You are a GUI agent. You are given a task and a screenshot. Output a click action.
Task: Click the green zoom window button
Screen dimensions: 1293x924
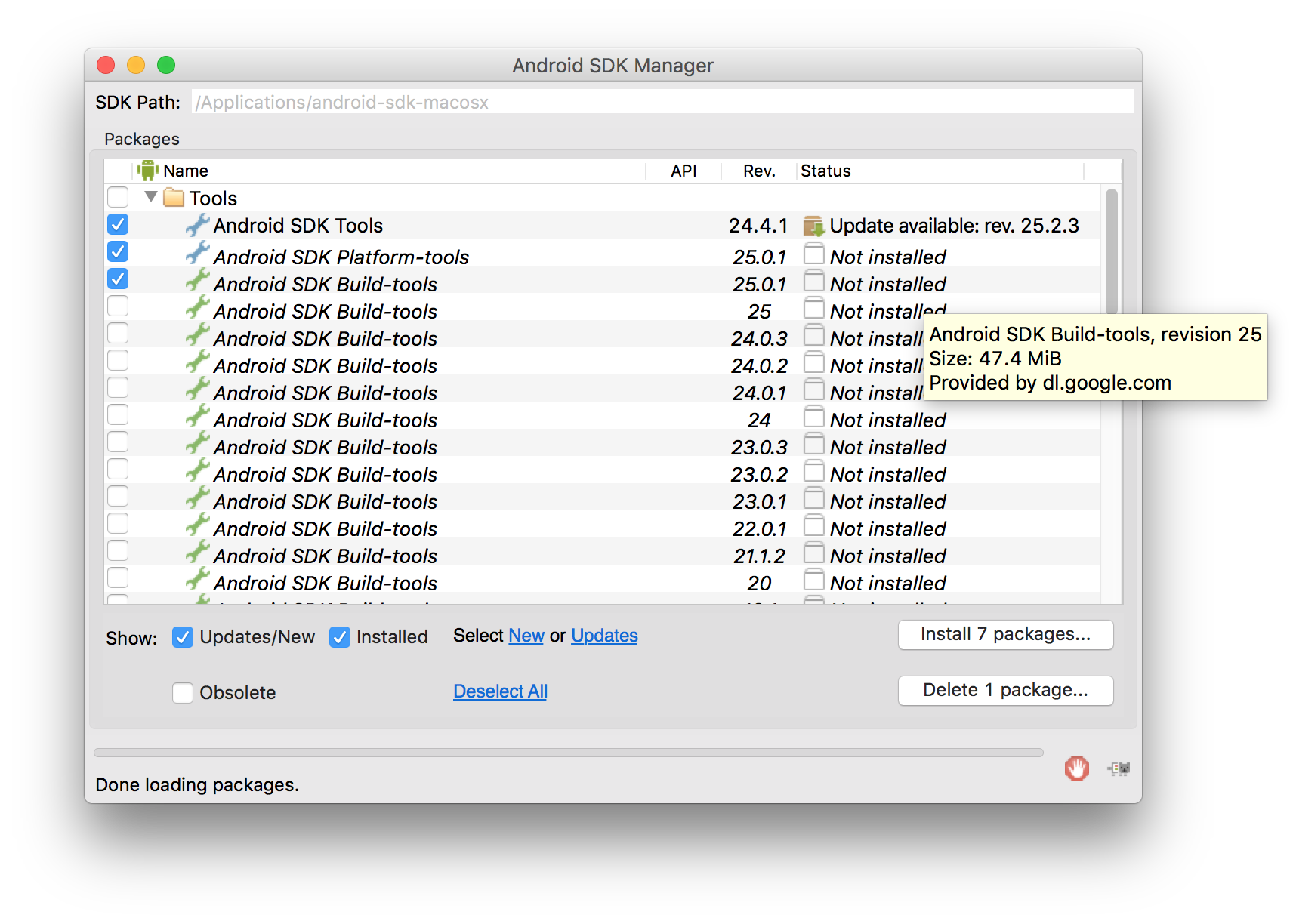(166, 66)
